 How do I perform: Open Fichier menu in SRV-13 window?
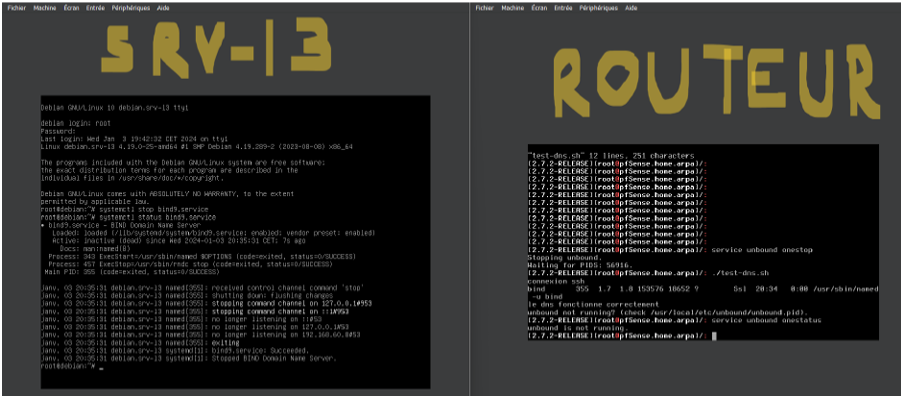pos(17,9)
